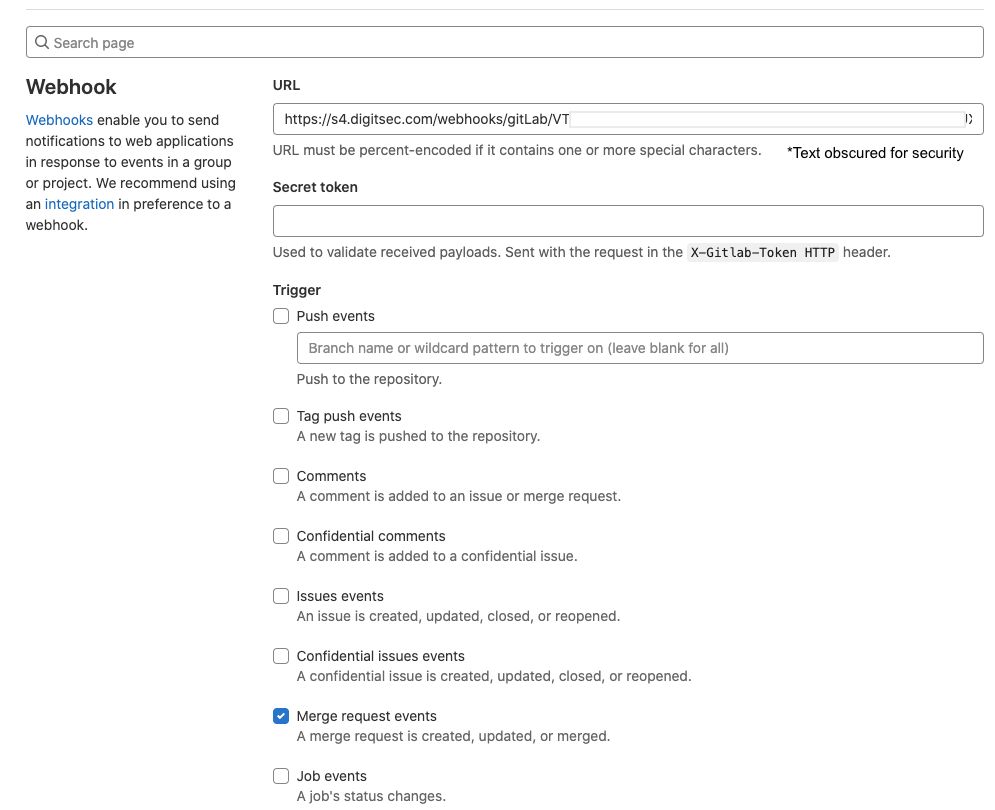
Task: Open the Webhooks documentation link
Action: click(59, 119)
